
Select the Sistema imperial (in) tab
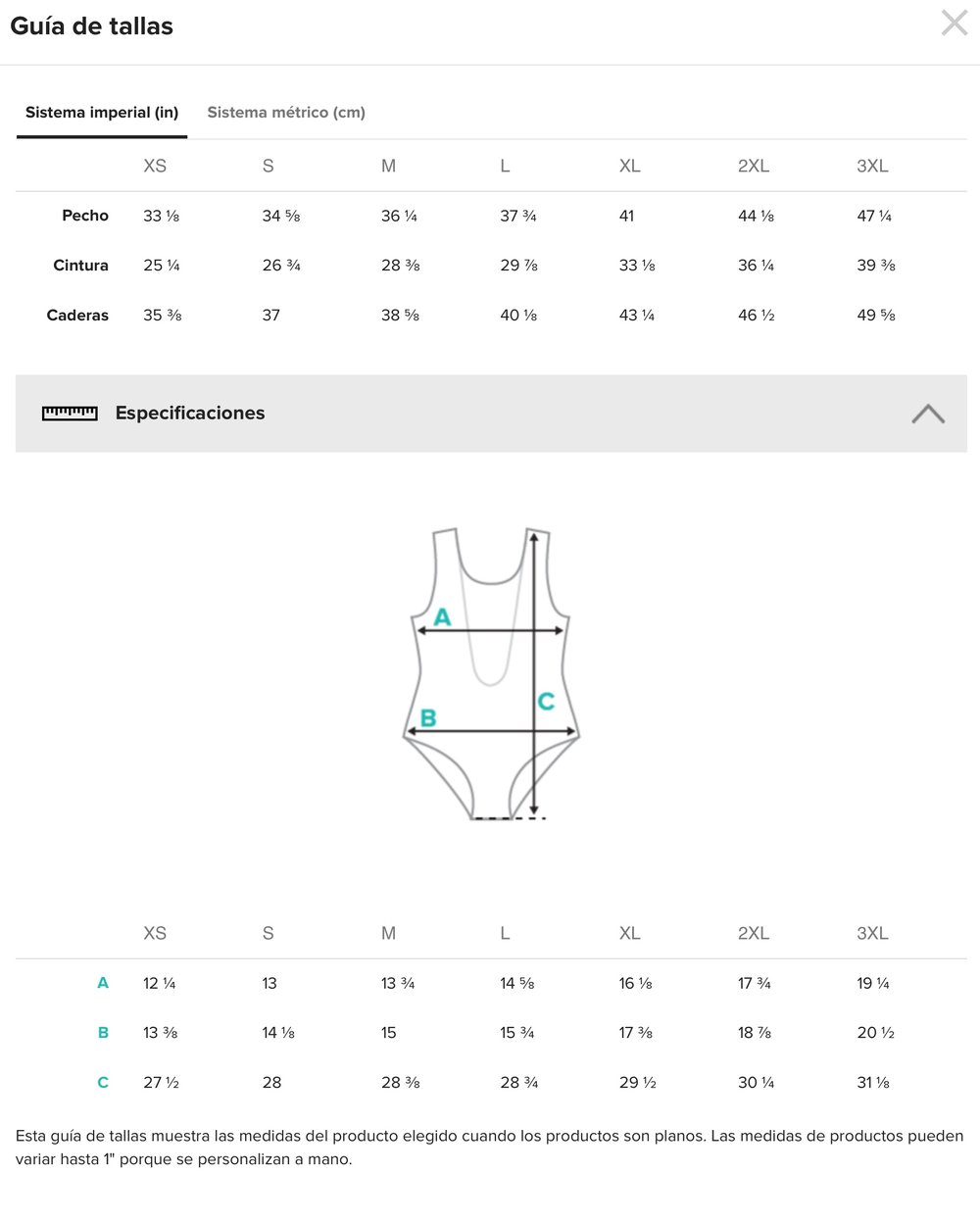[102, 113]
